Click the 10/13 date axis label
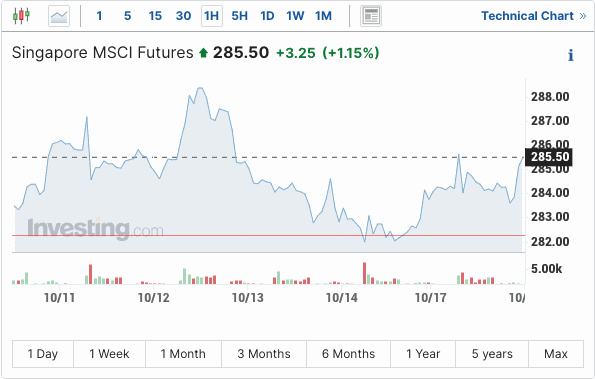Screen dimensions: 595x379 click(247, 298)
